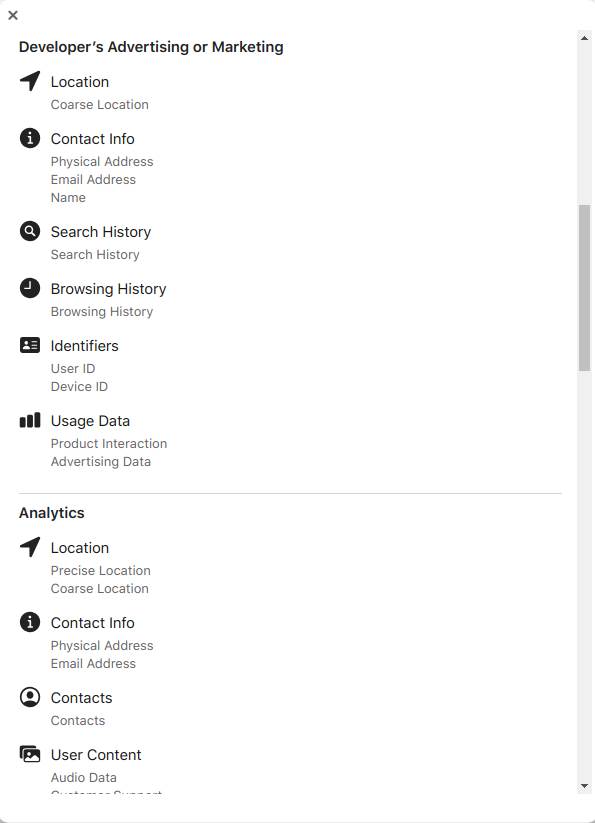Screen dimensions: 595x823
Task: Click the vertical scrollbar thumb
Action: (x=585, y=285)
